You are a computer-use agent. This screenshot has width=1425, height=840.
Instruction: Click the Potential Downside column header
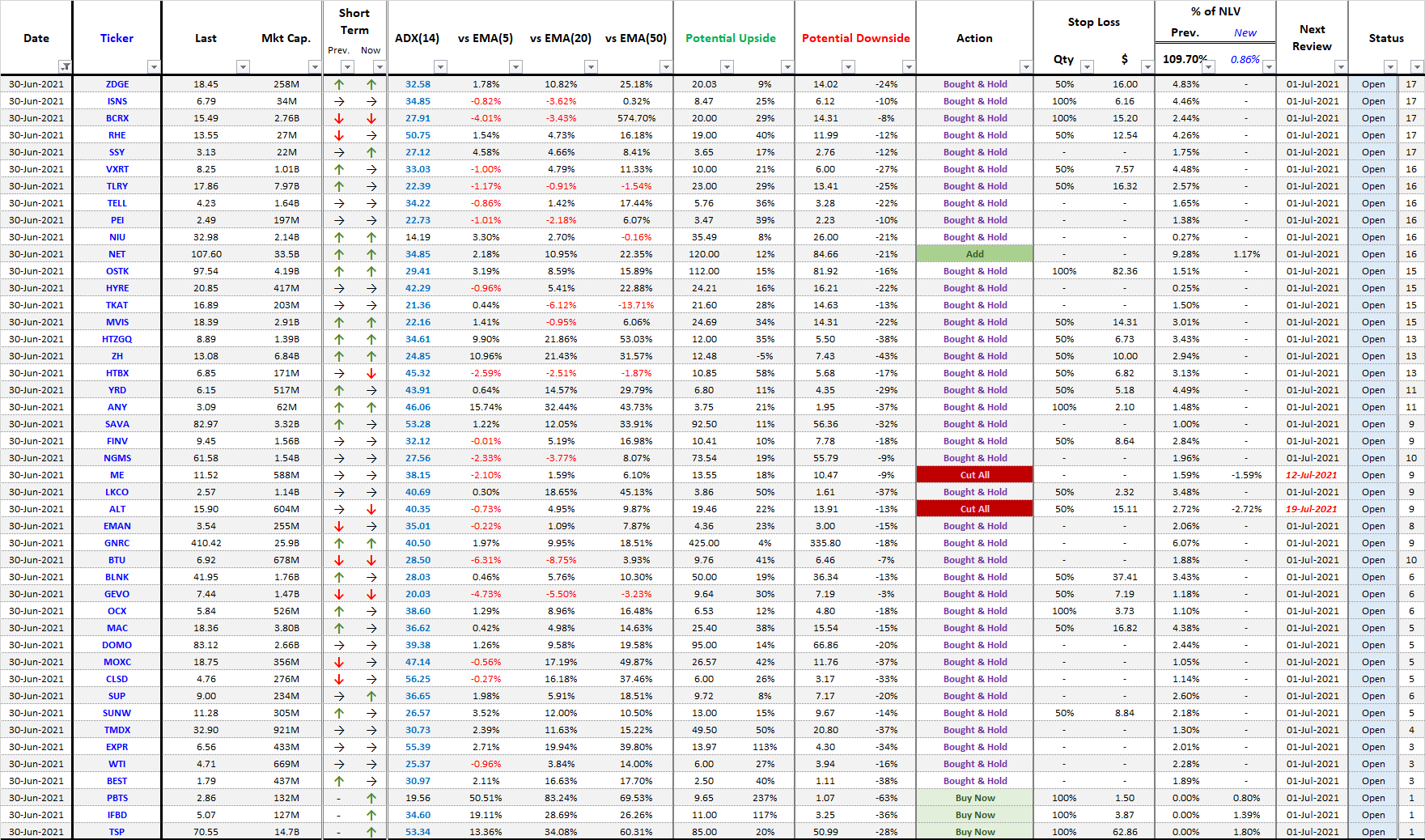855,38
